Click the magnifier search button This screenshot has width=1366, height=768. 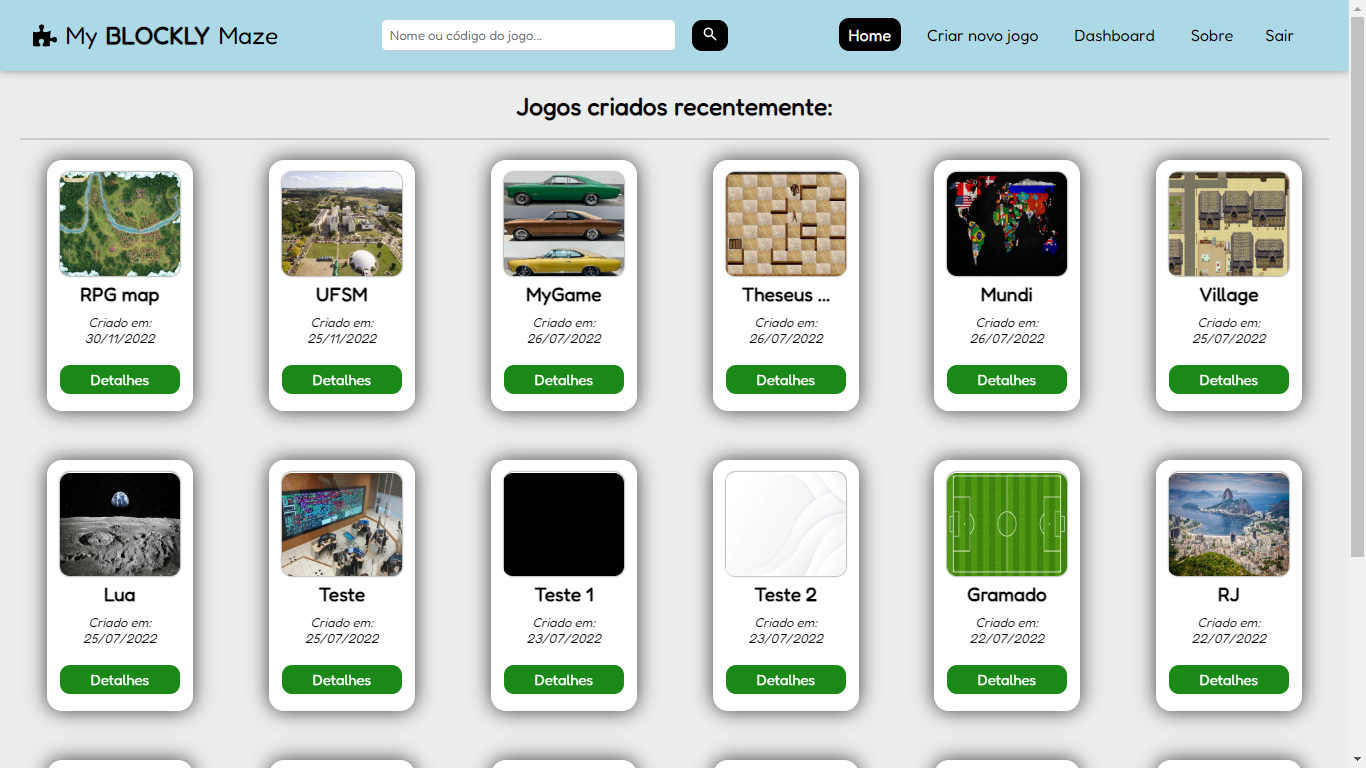pyautogui.click(x=710, y=35)
